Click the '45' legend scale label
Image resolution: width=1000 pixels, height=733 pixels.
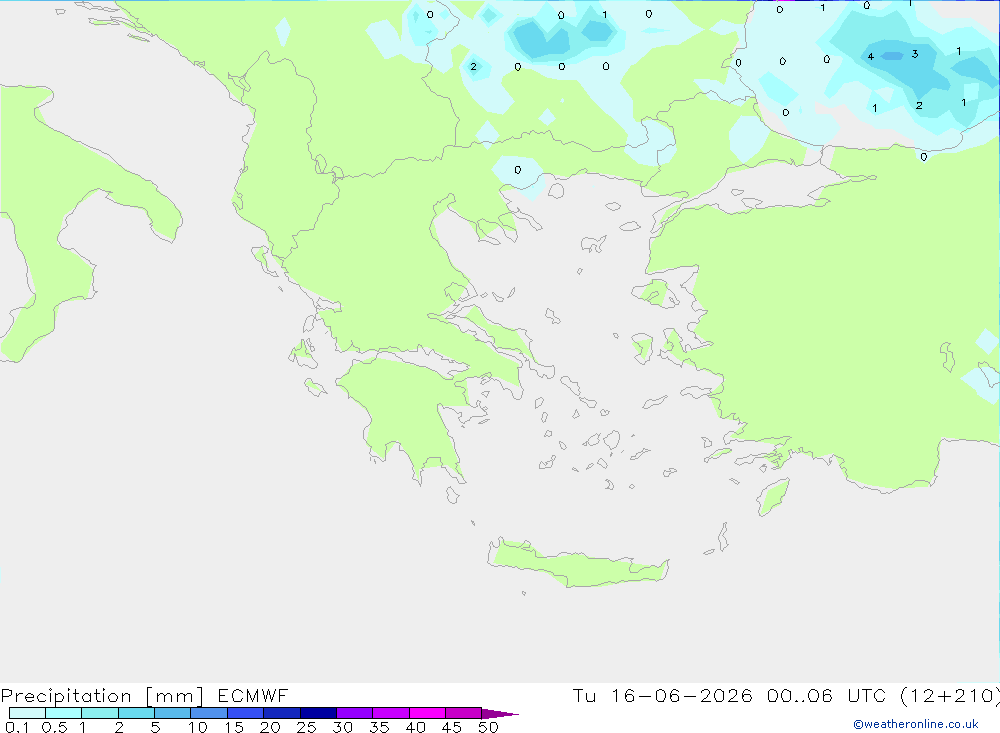(x=452, y=727)
